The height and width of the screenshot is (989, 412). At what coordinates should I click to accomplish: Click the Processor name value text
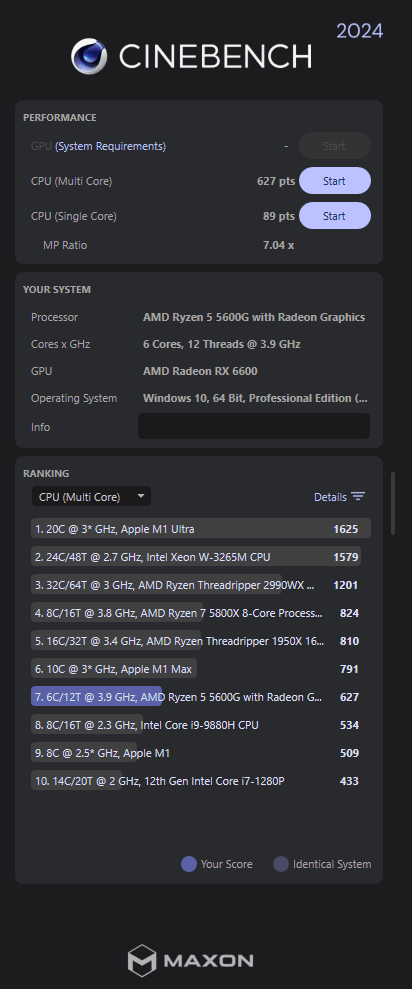(x=254, y=317)
